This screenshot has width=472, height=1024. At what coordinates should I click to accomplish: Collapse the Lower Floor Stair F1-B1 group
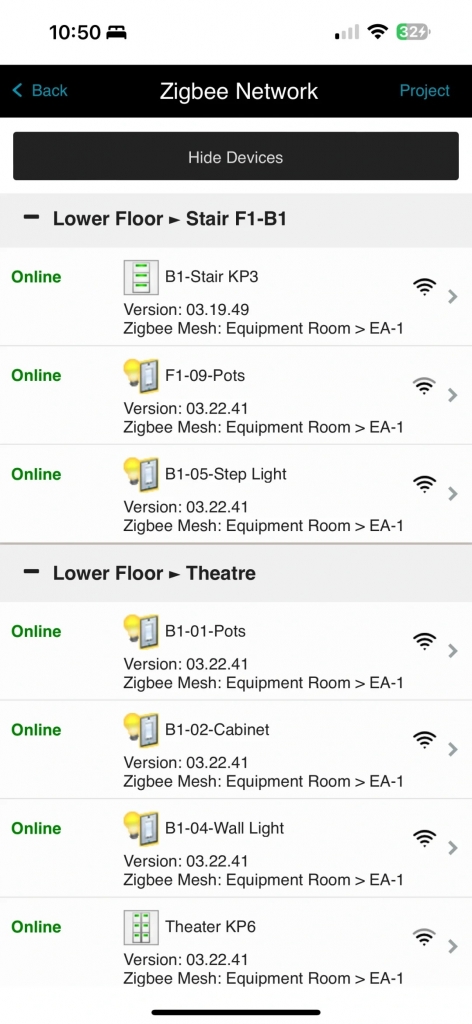(31, 217)
